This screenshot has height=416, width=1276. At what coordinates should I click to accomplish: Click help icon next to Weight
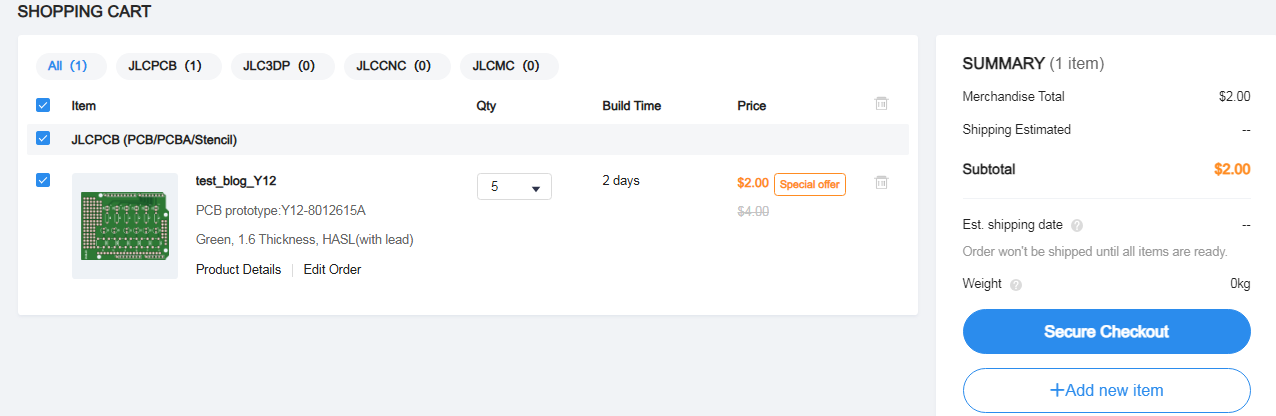coord(1016,284)
